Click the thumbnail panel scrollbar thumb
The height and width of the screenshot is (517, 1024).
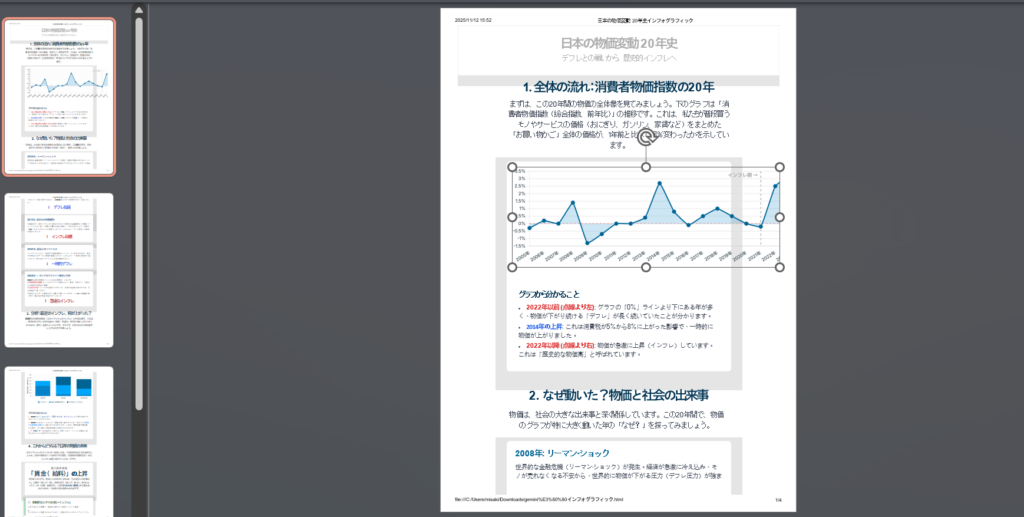pos(139,200)
